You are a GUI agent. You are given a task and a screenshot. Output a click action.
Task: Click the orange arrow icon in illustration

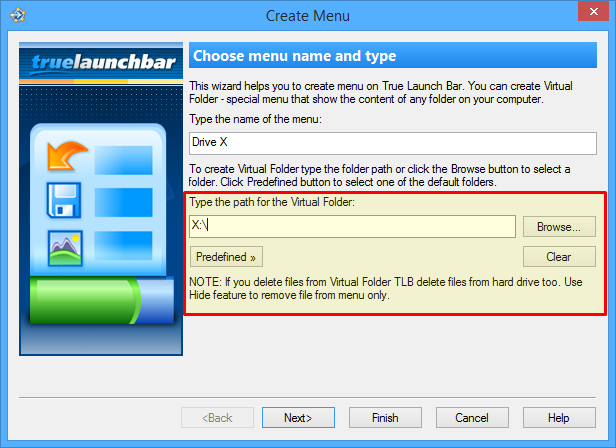coord(68,156)
